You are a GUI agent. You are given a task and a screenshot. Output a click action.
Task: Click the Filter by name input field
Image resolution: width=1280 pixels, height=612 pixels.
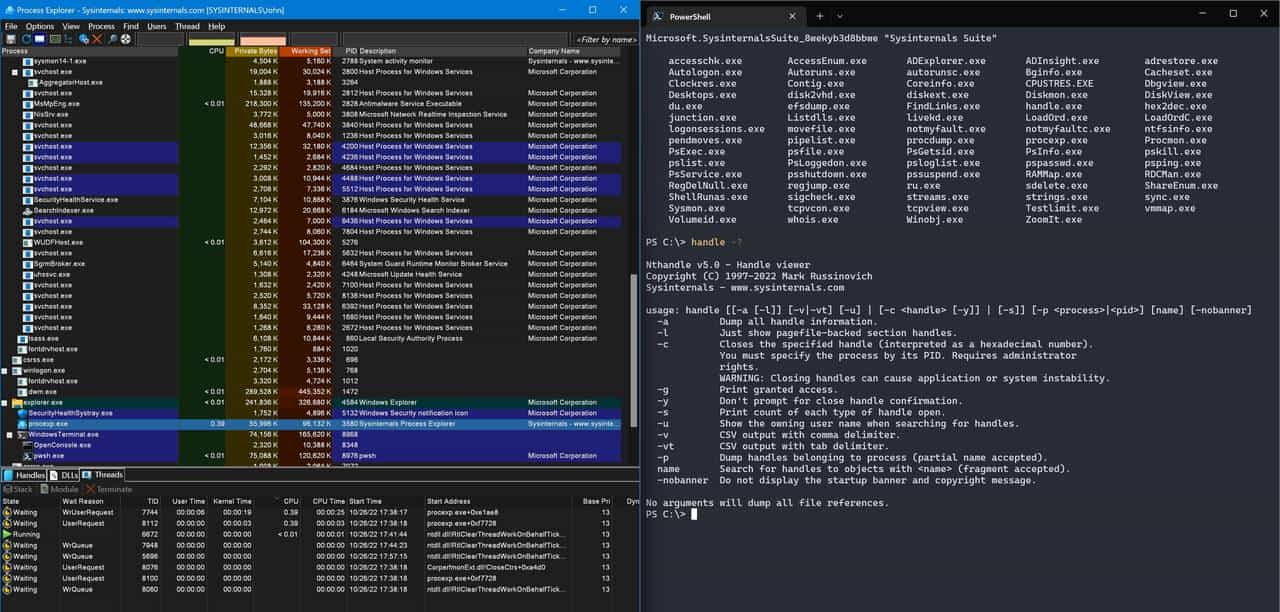pyautogui.click(x=606, y=39)
